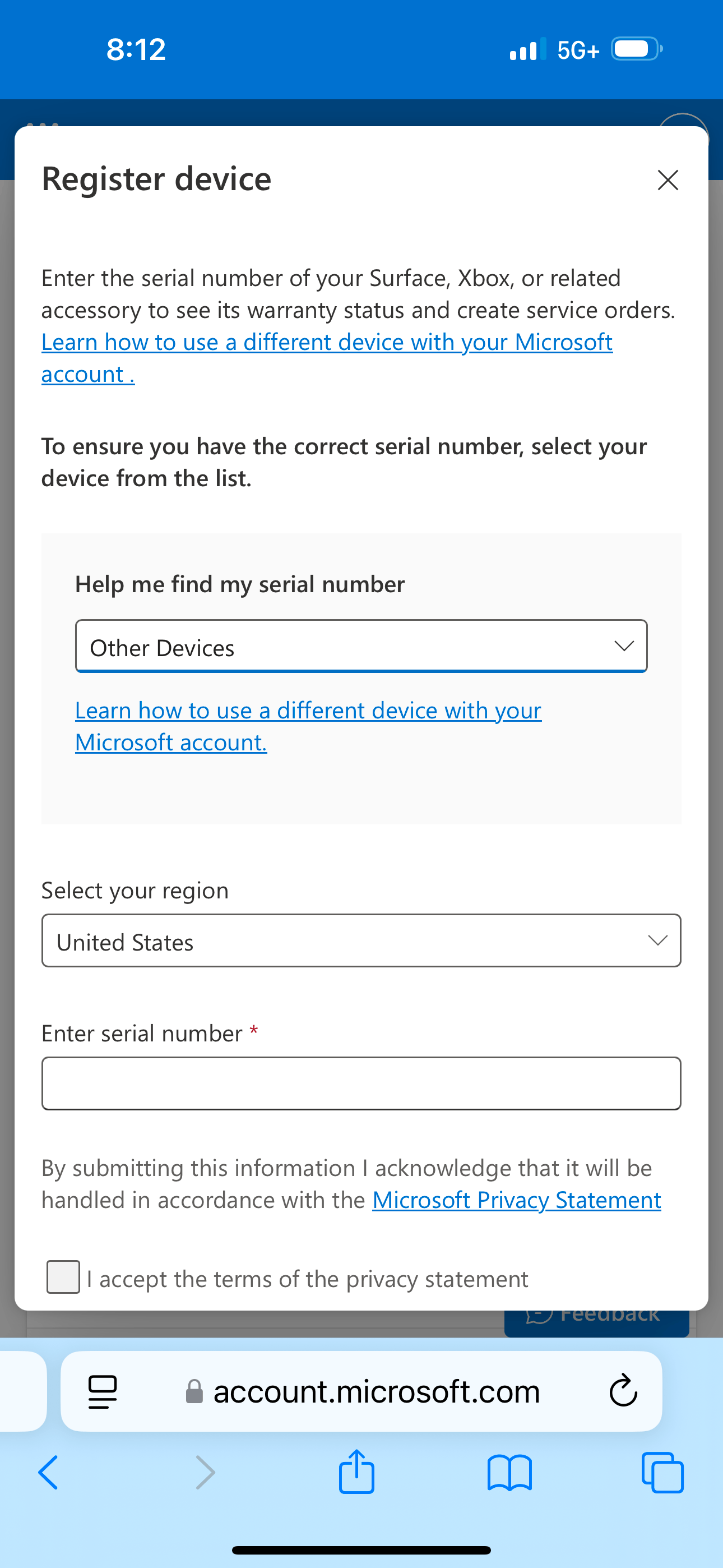
Task: Tap the Safari forward arrow
Action: [205, 1473]
